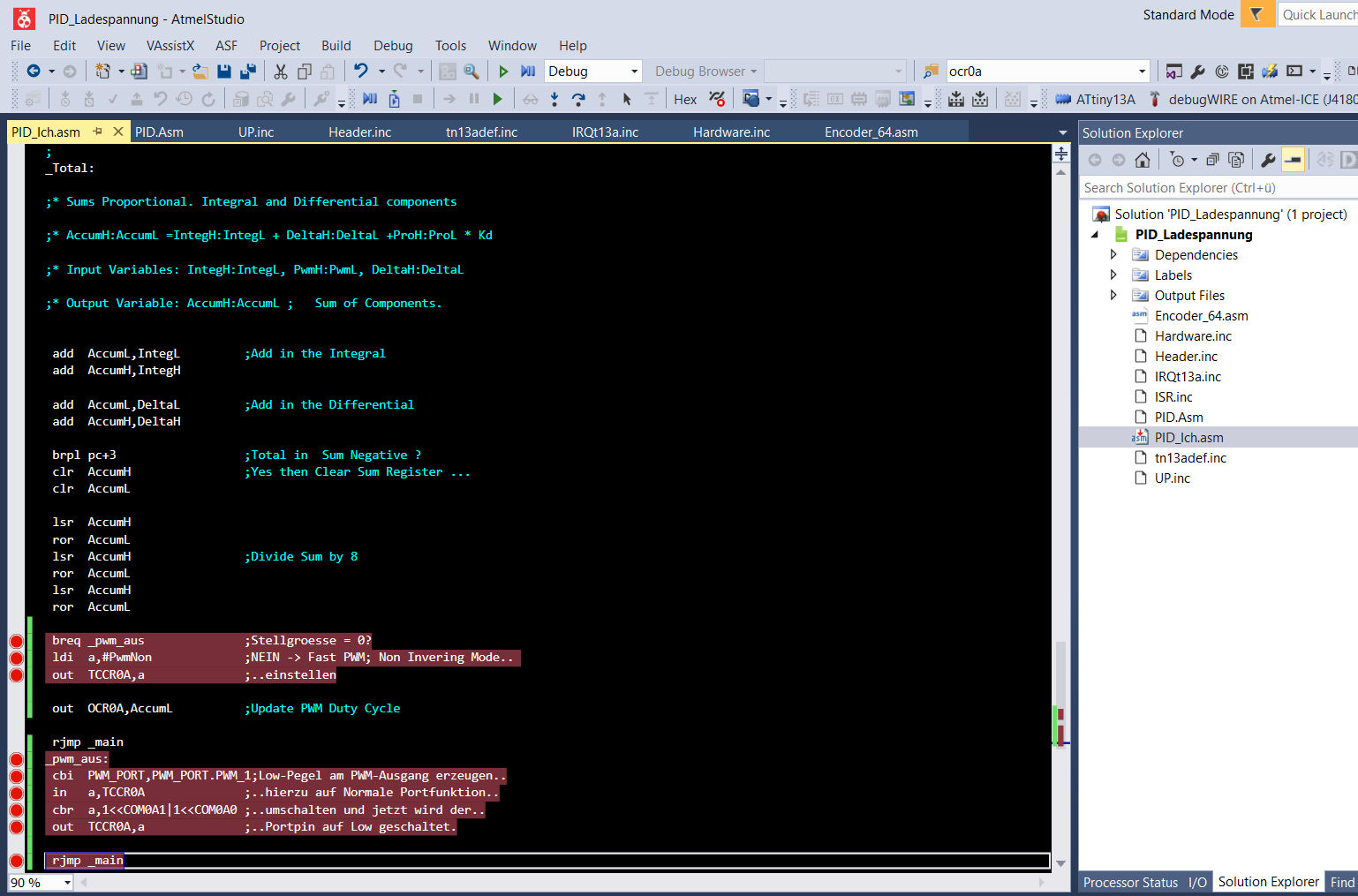Open the 90 % zoom level dropdown
1358x896 pixels.
click(x=67, y=883)
